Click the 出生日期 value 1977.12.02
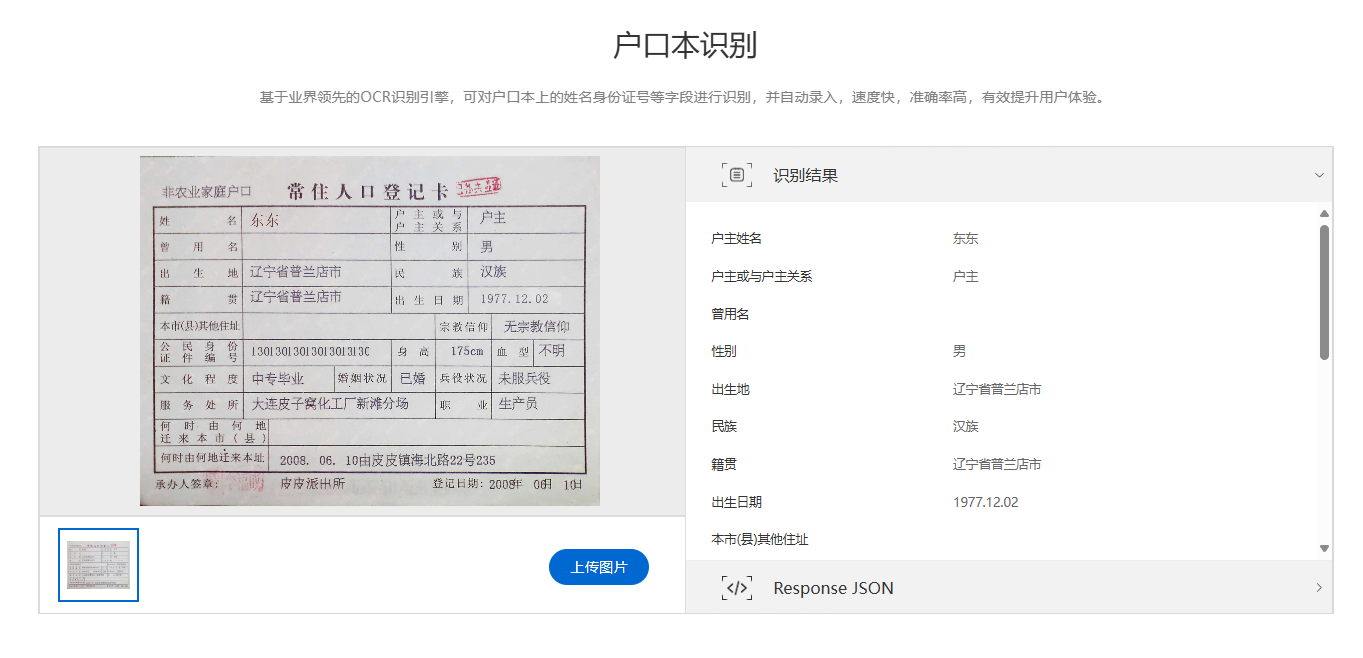The height and width of the screenshot is (658, 1363). pos(985,502)
